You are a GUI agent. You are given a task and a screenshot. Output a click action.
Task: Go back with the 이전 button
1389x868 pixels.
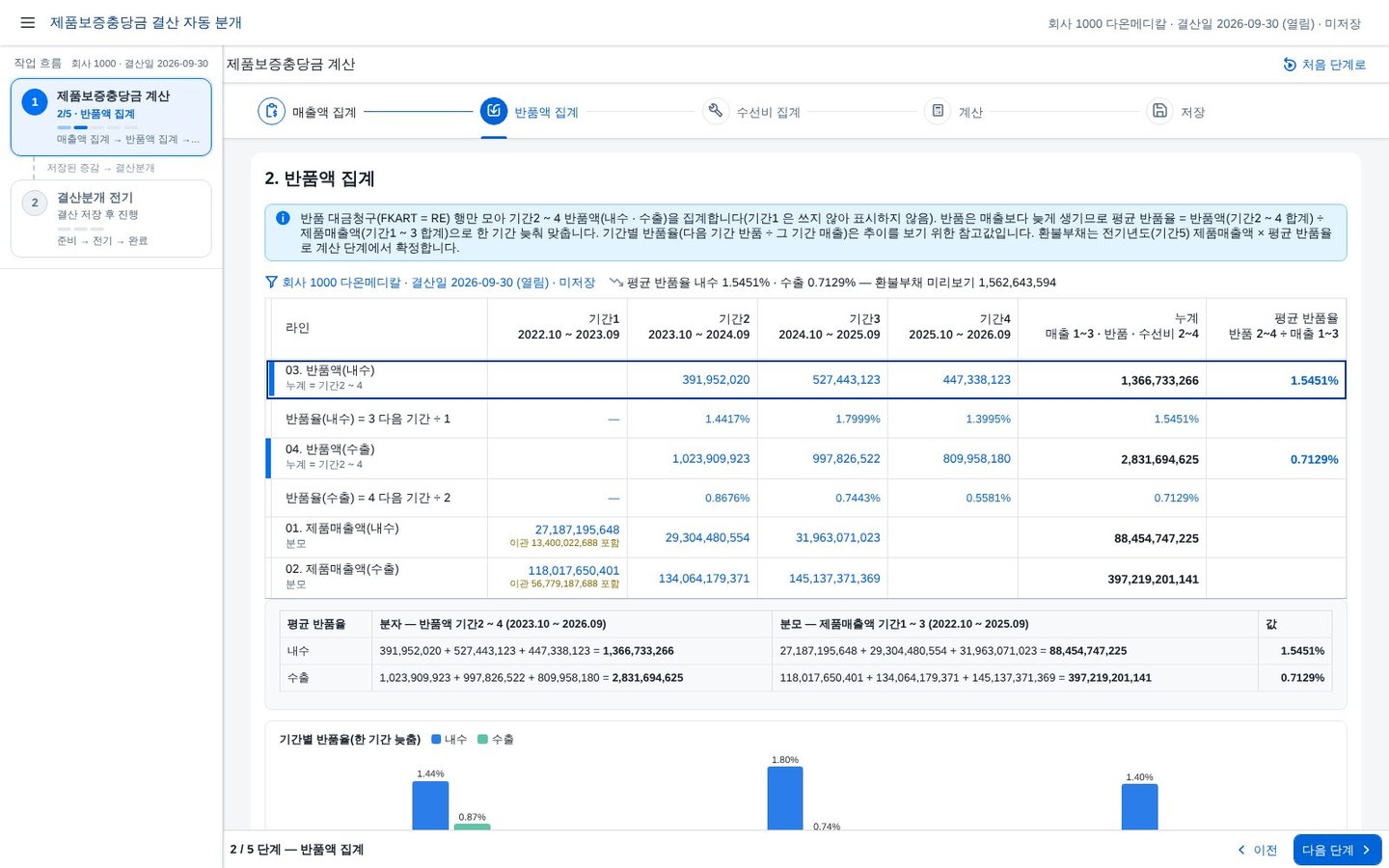[1257, 850]
